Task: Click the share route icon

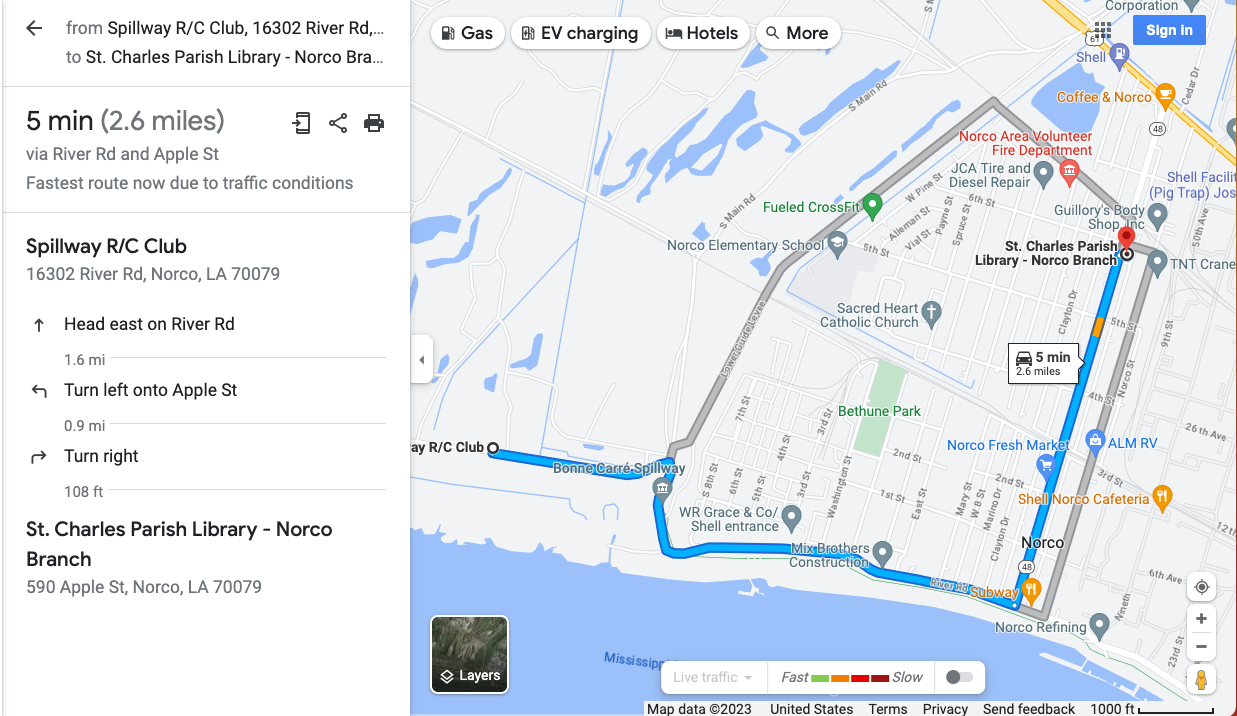Action: [338, 123]
